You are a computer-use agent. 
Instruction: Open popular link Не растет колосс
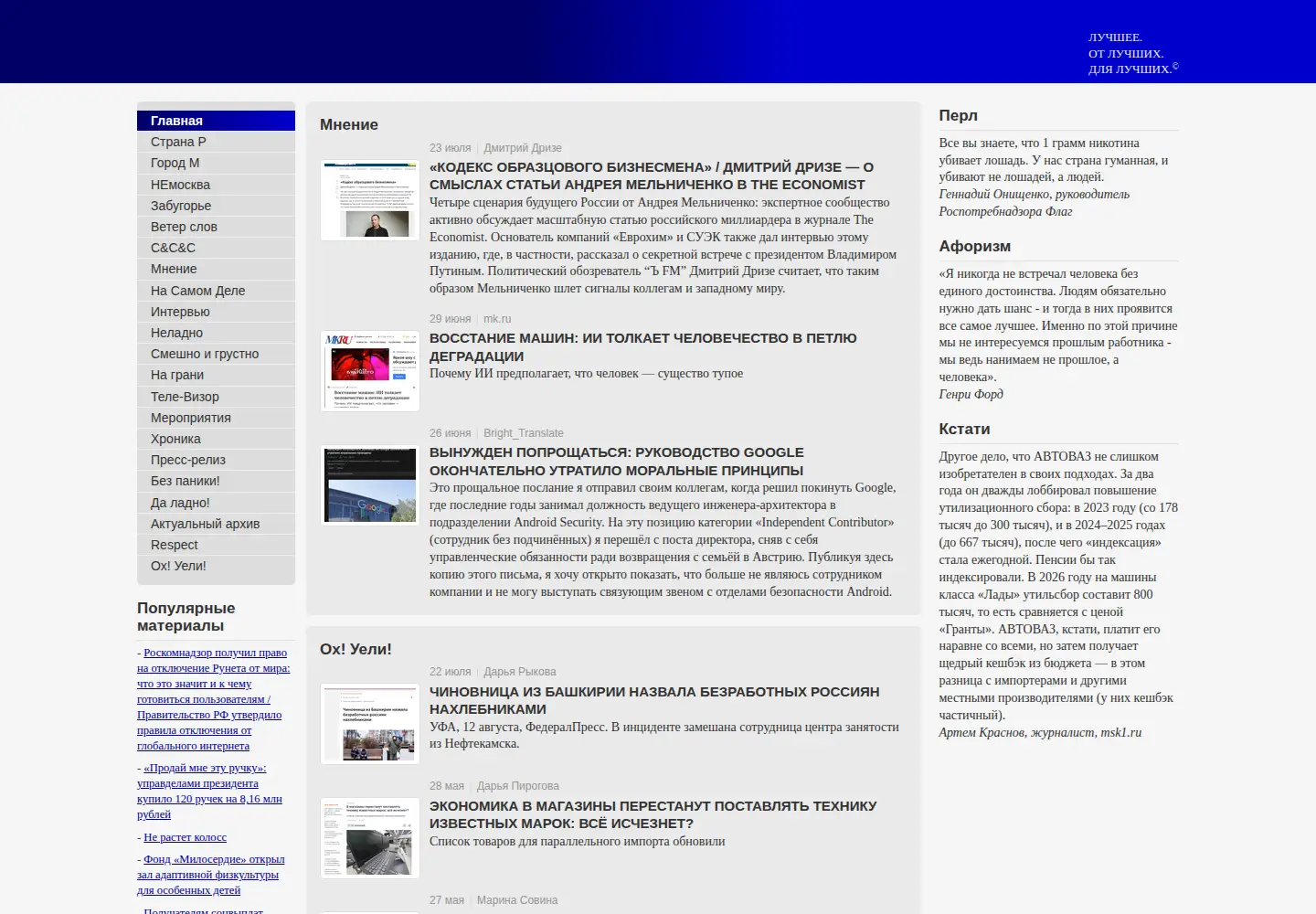185,837
